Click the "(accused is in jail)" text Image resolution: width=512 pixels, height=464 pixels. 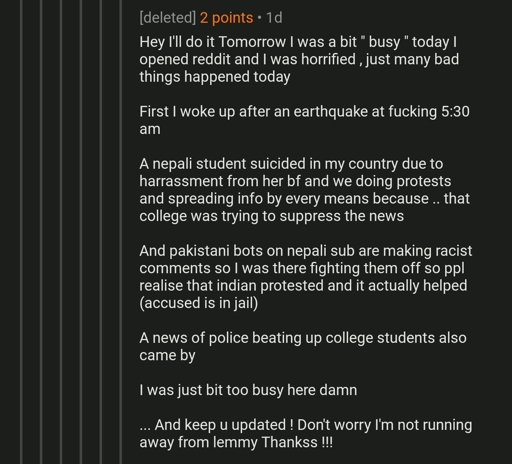point(199,303)
